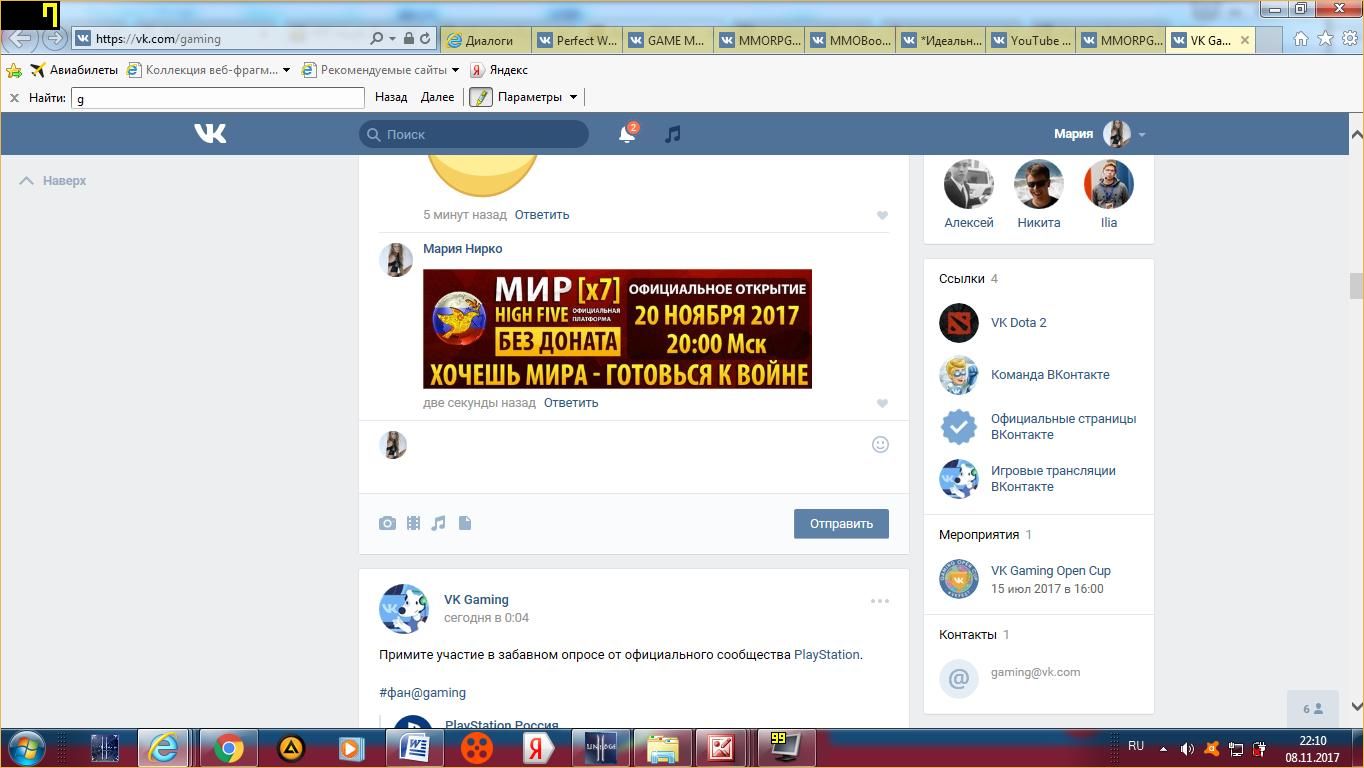
Task: Click browser forward arrow button
Action: coord(54,39)
